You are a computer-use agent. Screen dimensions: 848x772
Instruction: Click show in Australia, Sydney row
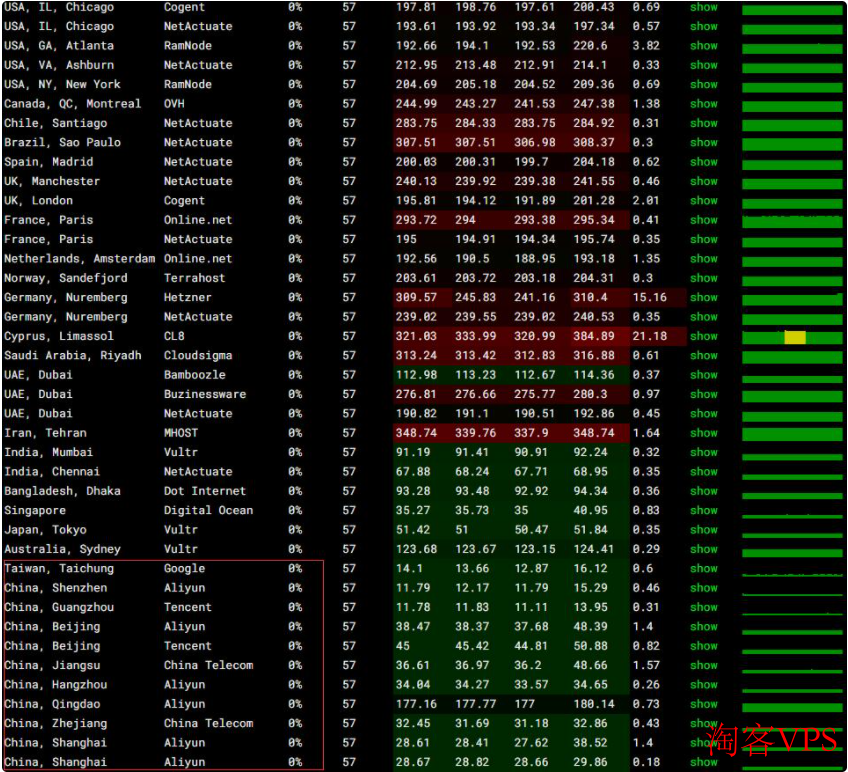pos(704,549)
